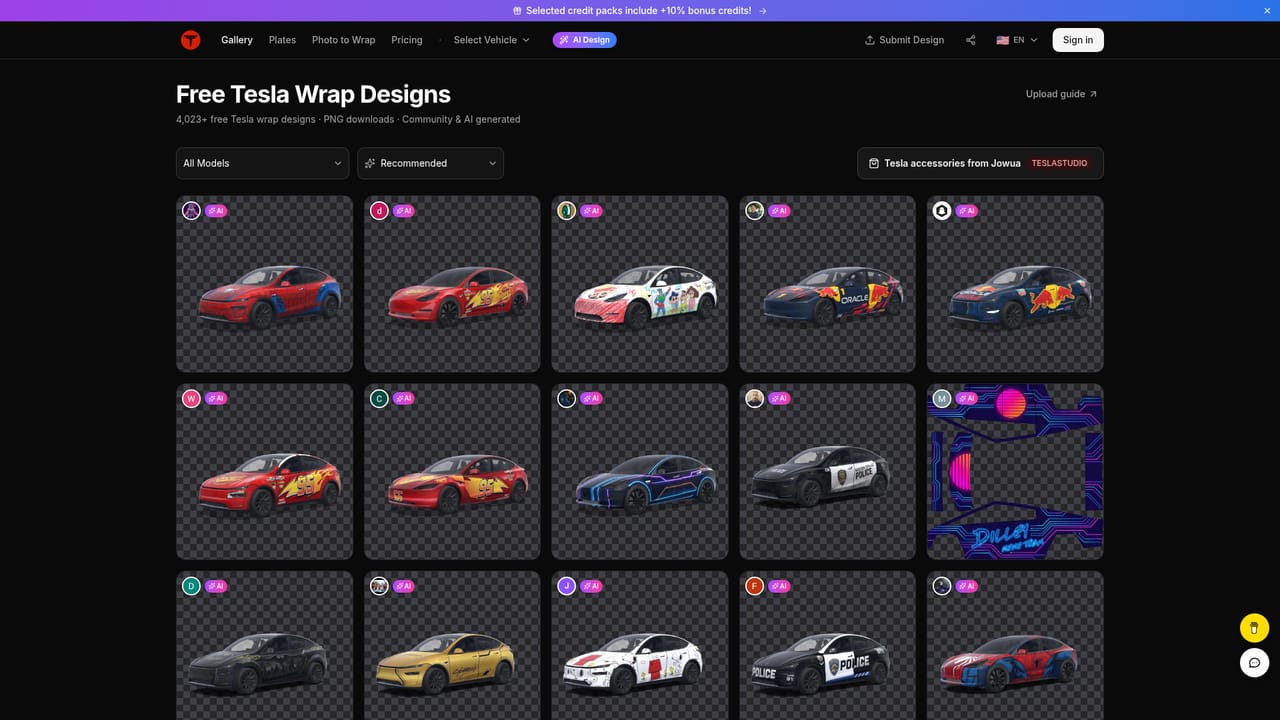This screenshot has height=720, width=1280.
Task: Open the dark black wrap by user D
Action: pyautogui.click(x=264, y=646)
